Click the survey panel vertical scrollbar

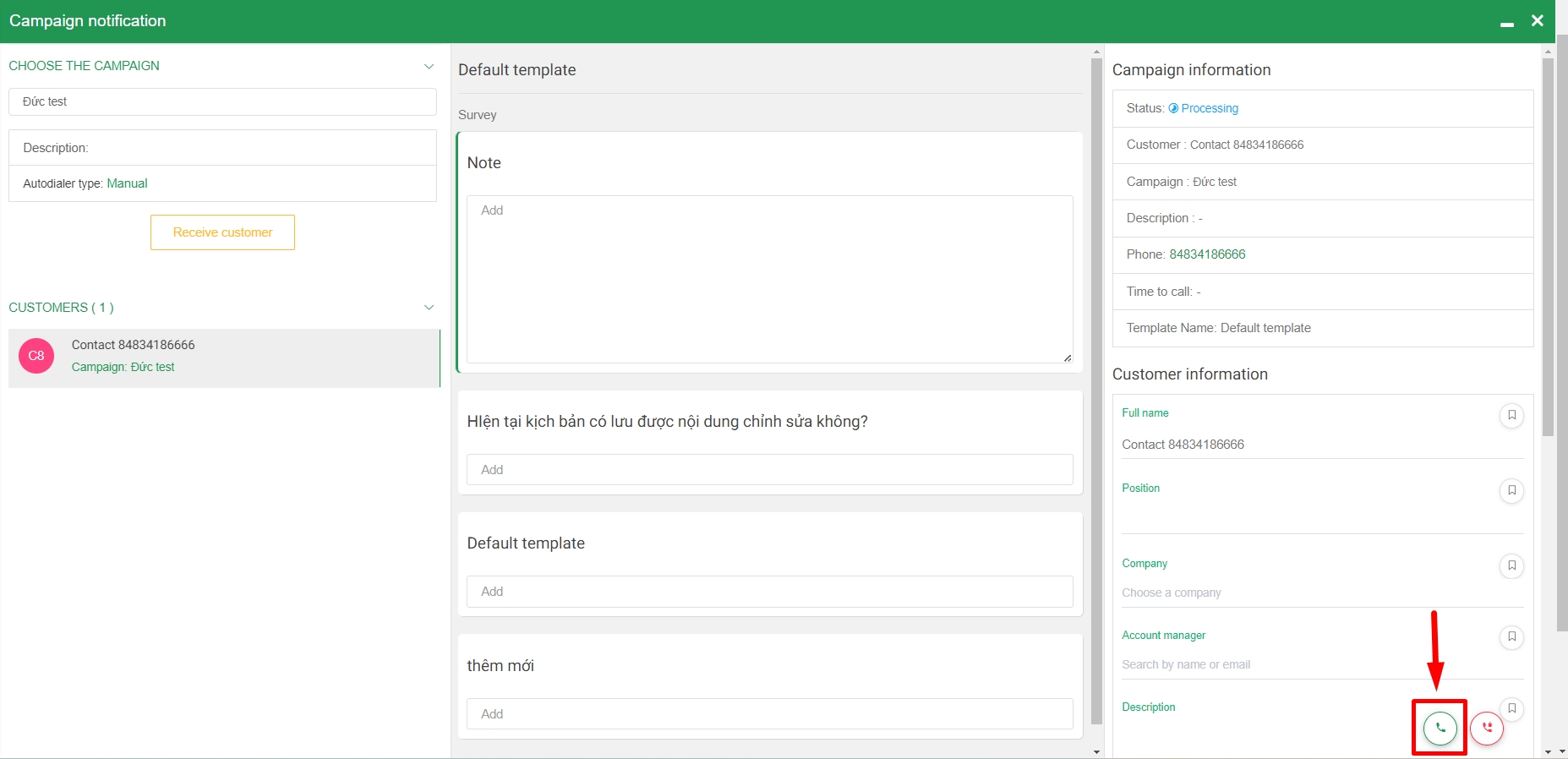coord(1096,389)
